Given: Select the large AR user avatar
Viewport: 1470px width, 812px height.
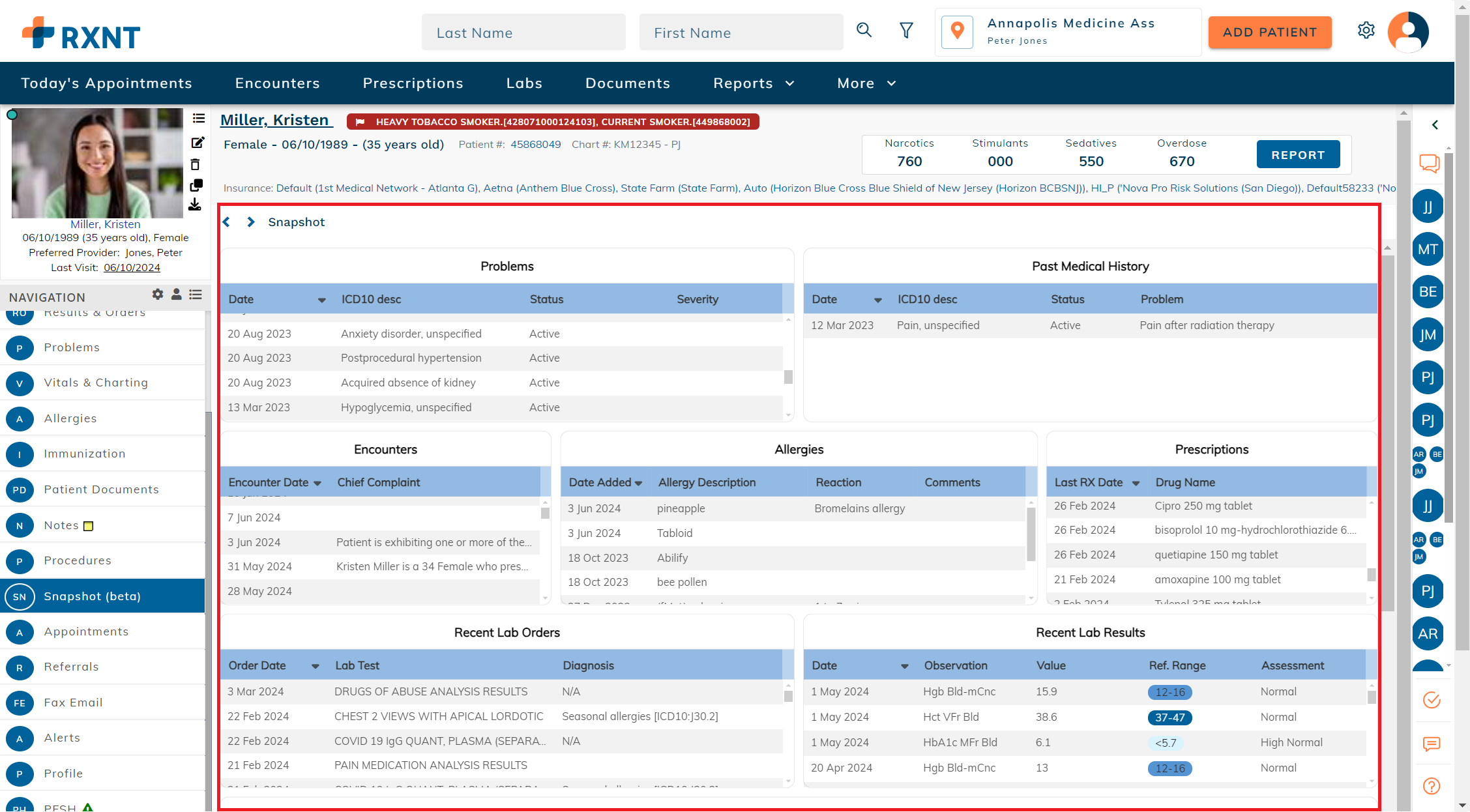Looking at the screenshot, I should [1428, 633].
